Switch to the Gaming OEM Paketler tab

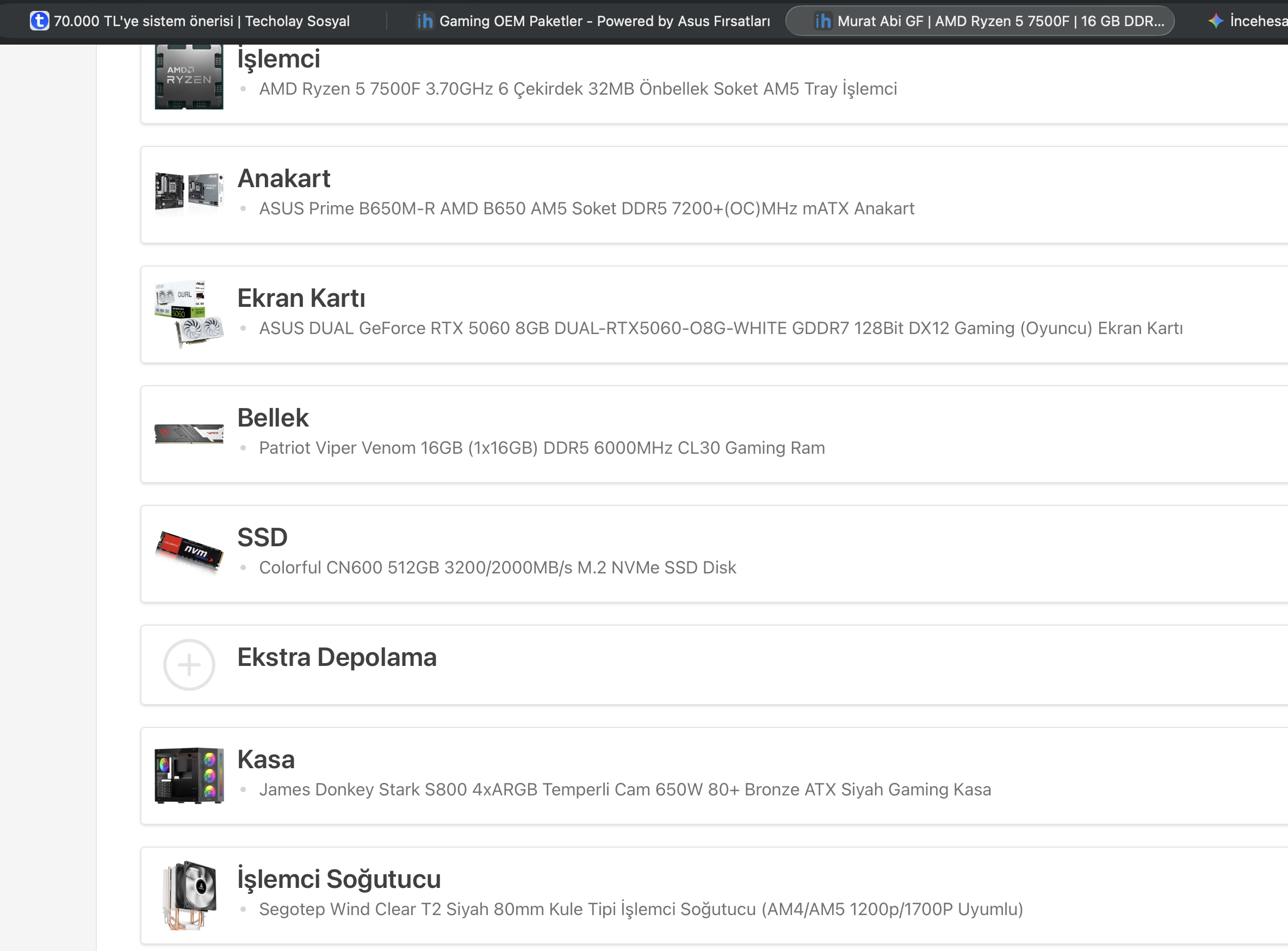coord(593,21)
